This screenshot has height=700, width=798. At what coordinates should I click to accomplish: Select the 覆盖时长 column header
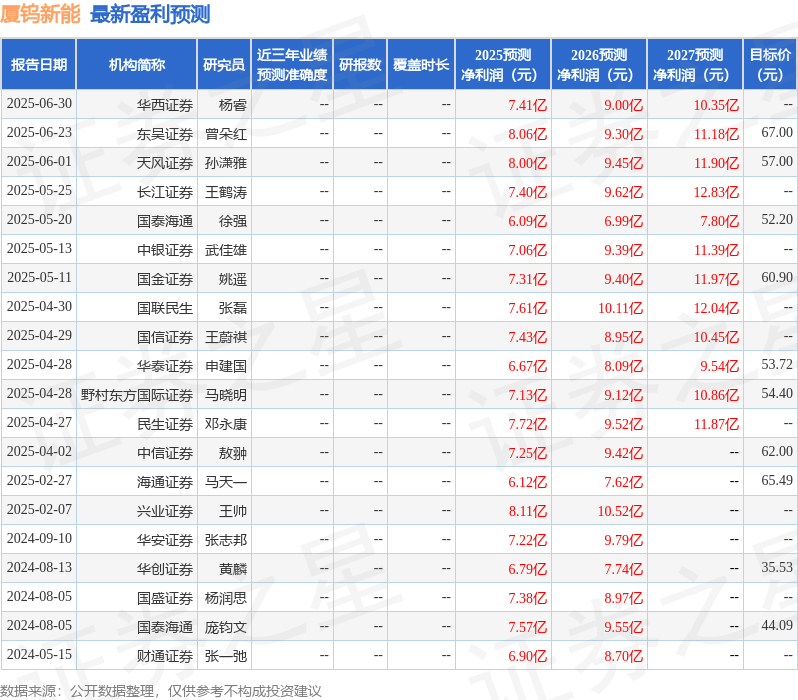(421, 65)
